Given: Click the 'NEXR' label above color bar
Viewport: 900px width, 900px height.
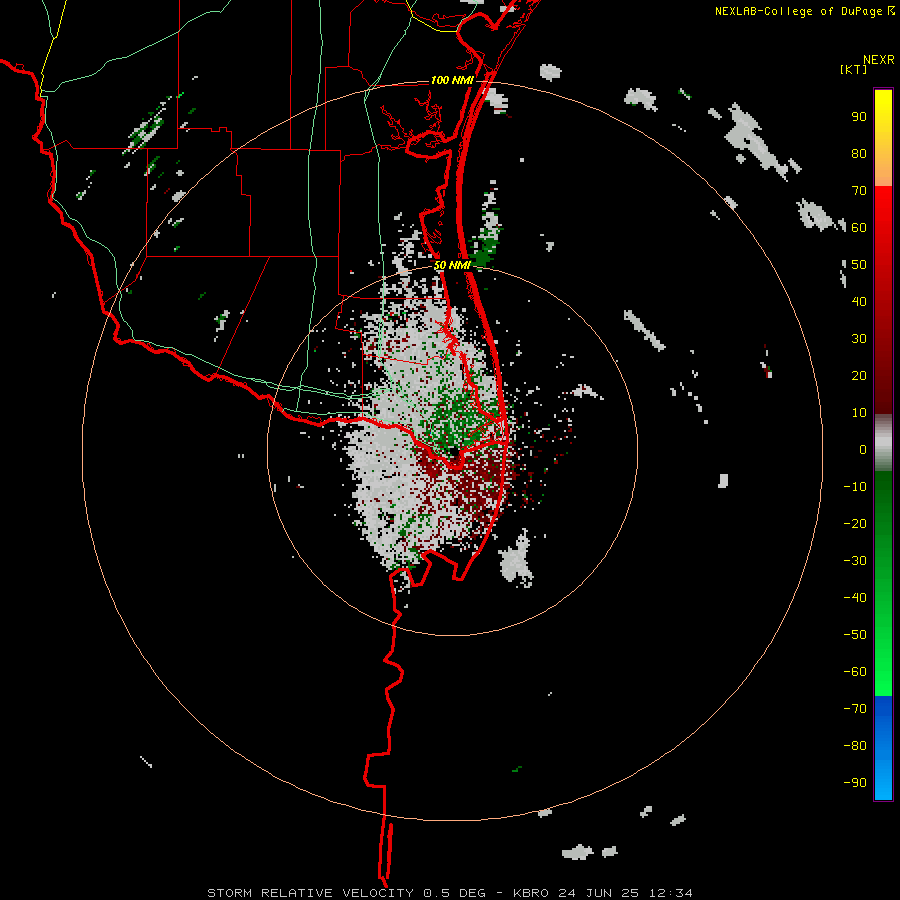Looking at the screenshot, I should pyautogui.click(x=879, y=60).
